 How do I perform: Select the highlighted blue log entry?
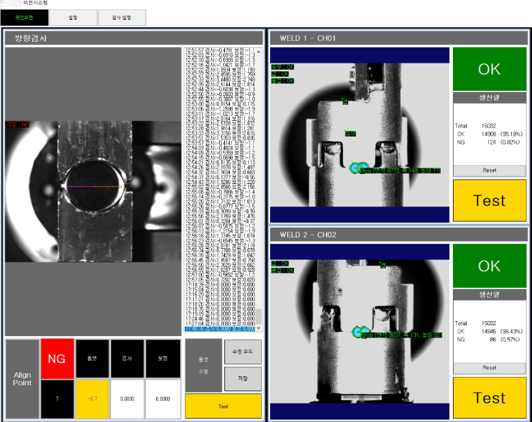[x=220, y=329]
